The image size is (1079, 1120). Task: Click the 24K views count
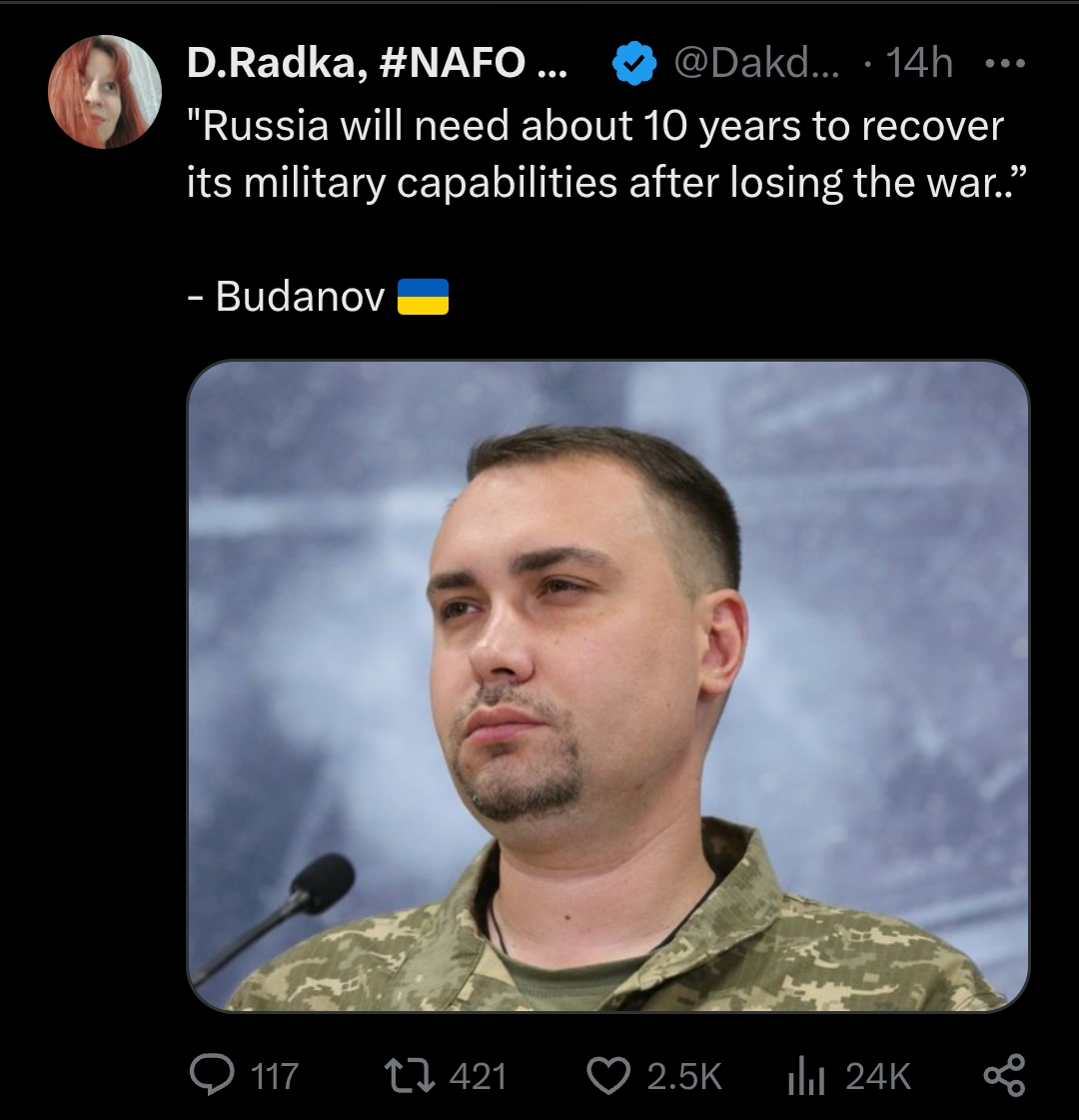[x=878, y=1076]
